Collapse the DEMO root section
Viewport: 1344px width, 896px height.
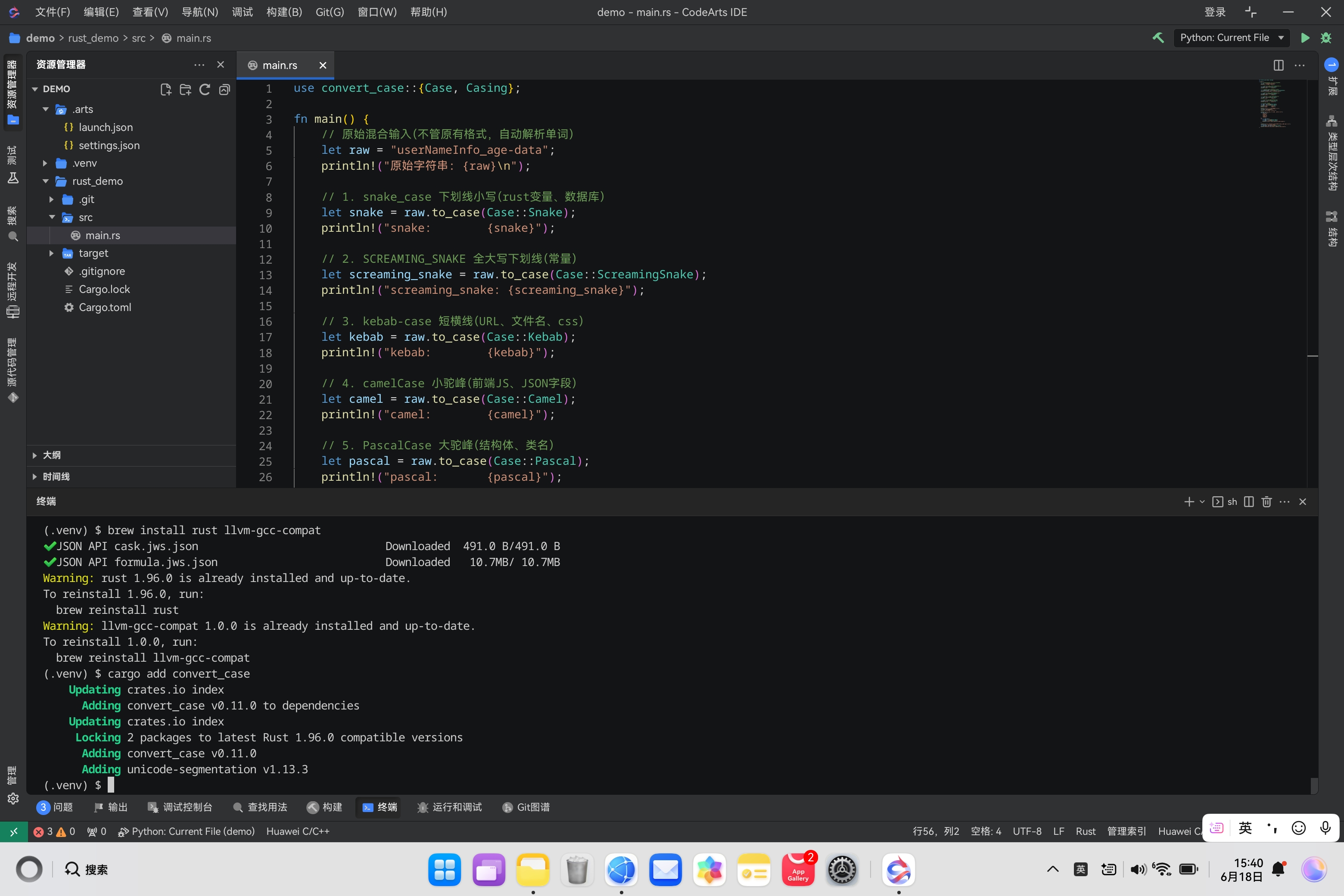pyautogui.click(x=35, y=89)
